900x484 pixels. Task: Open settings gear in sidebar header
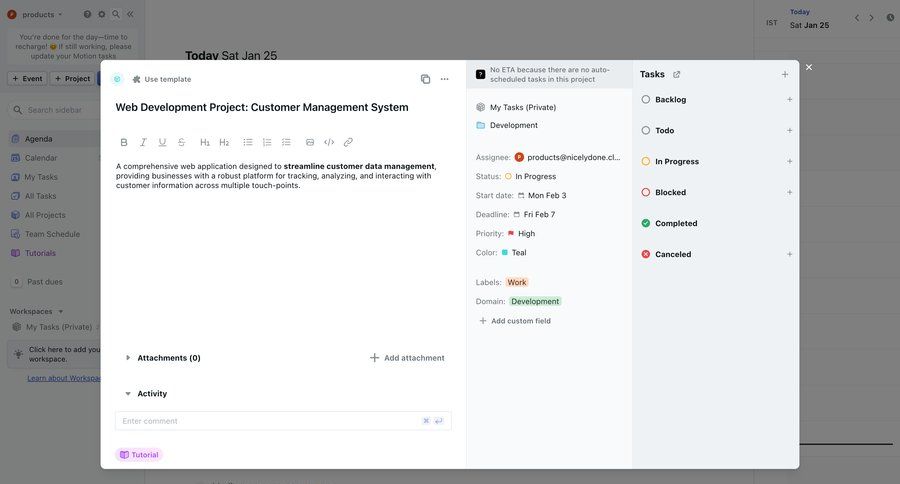click(x=102, y=14)
